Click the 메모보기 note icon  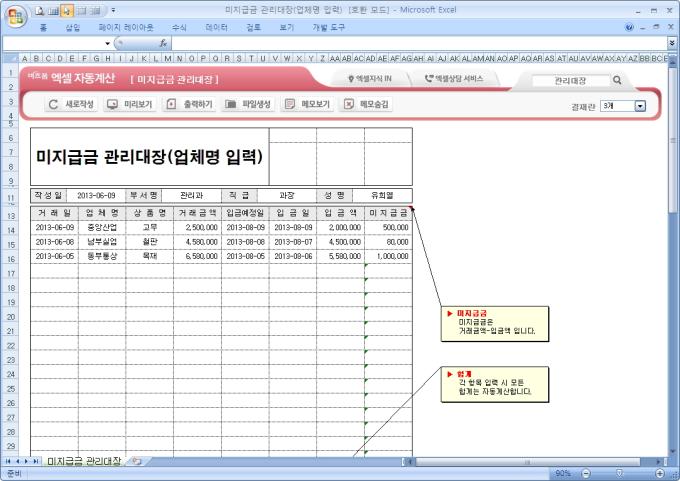[x=290, y=104]
